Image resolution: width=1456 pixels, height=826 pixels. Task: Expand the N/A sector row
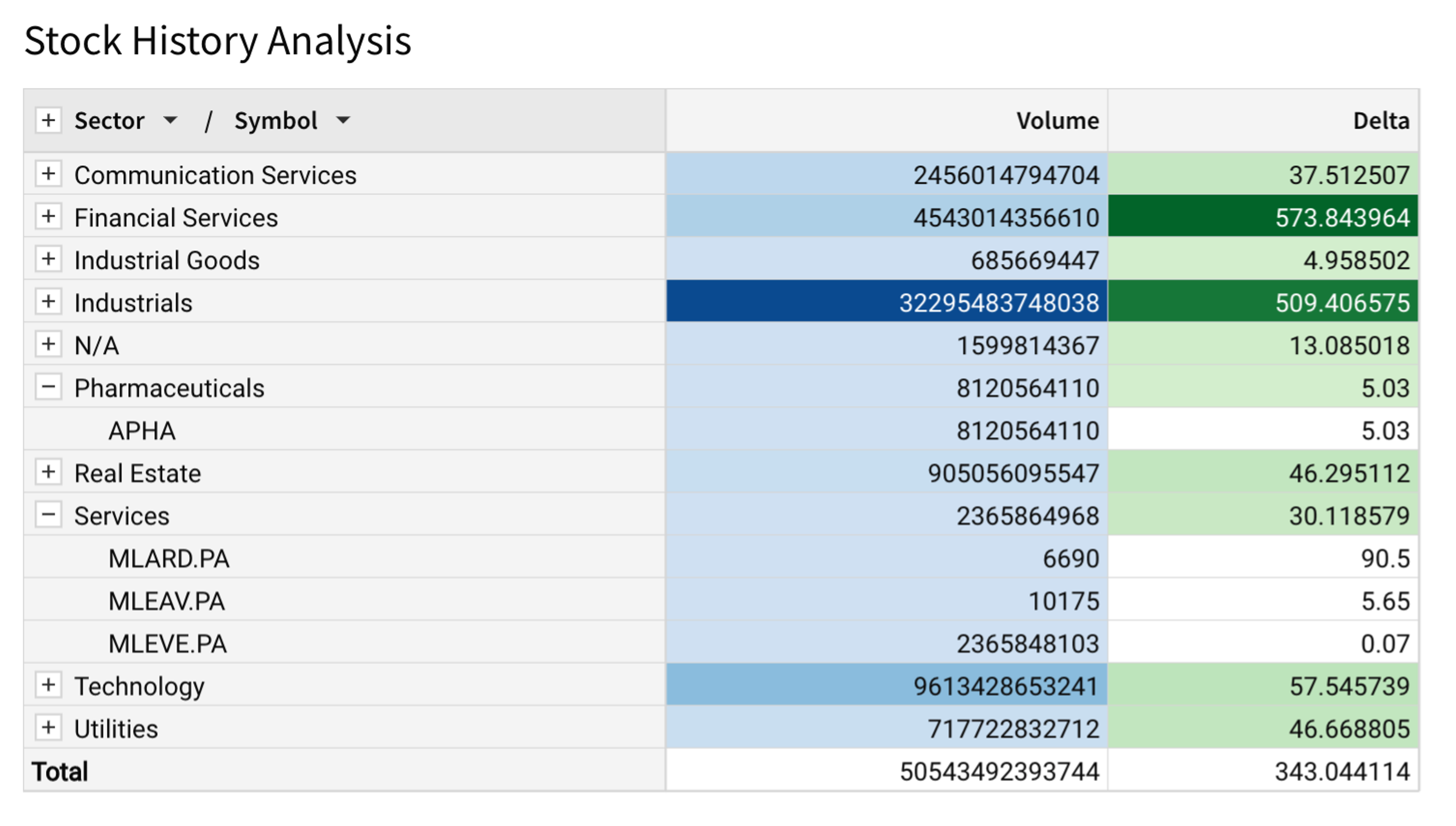[48, 344]
